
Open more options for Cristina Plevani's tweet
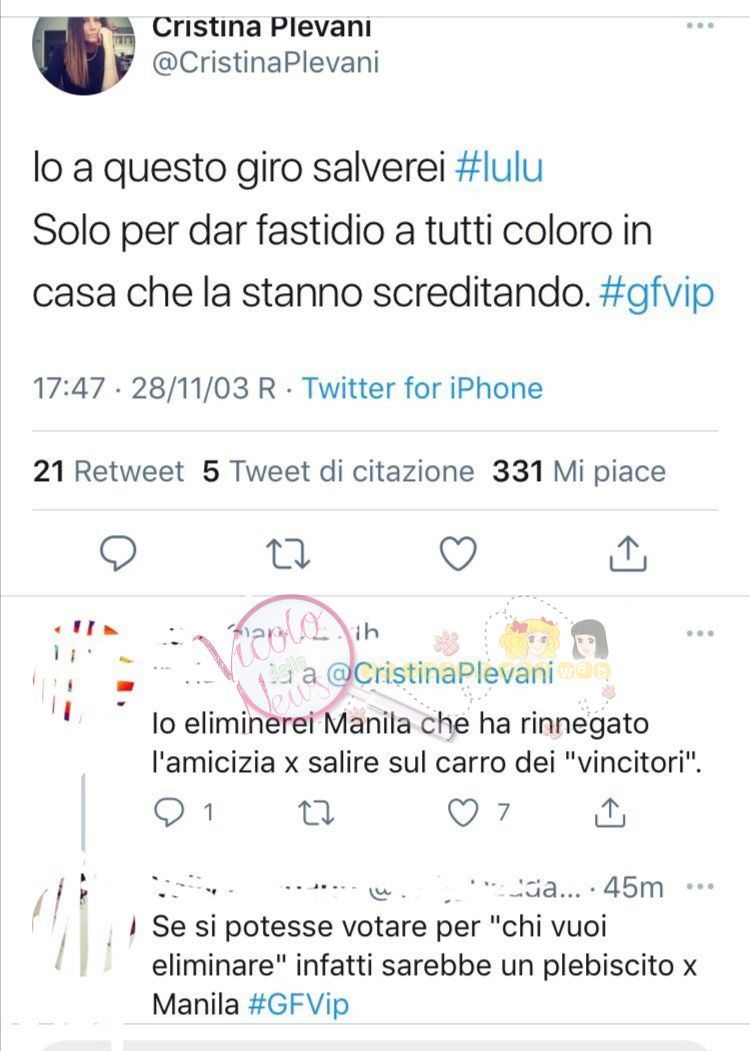coord(700,25)
